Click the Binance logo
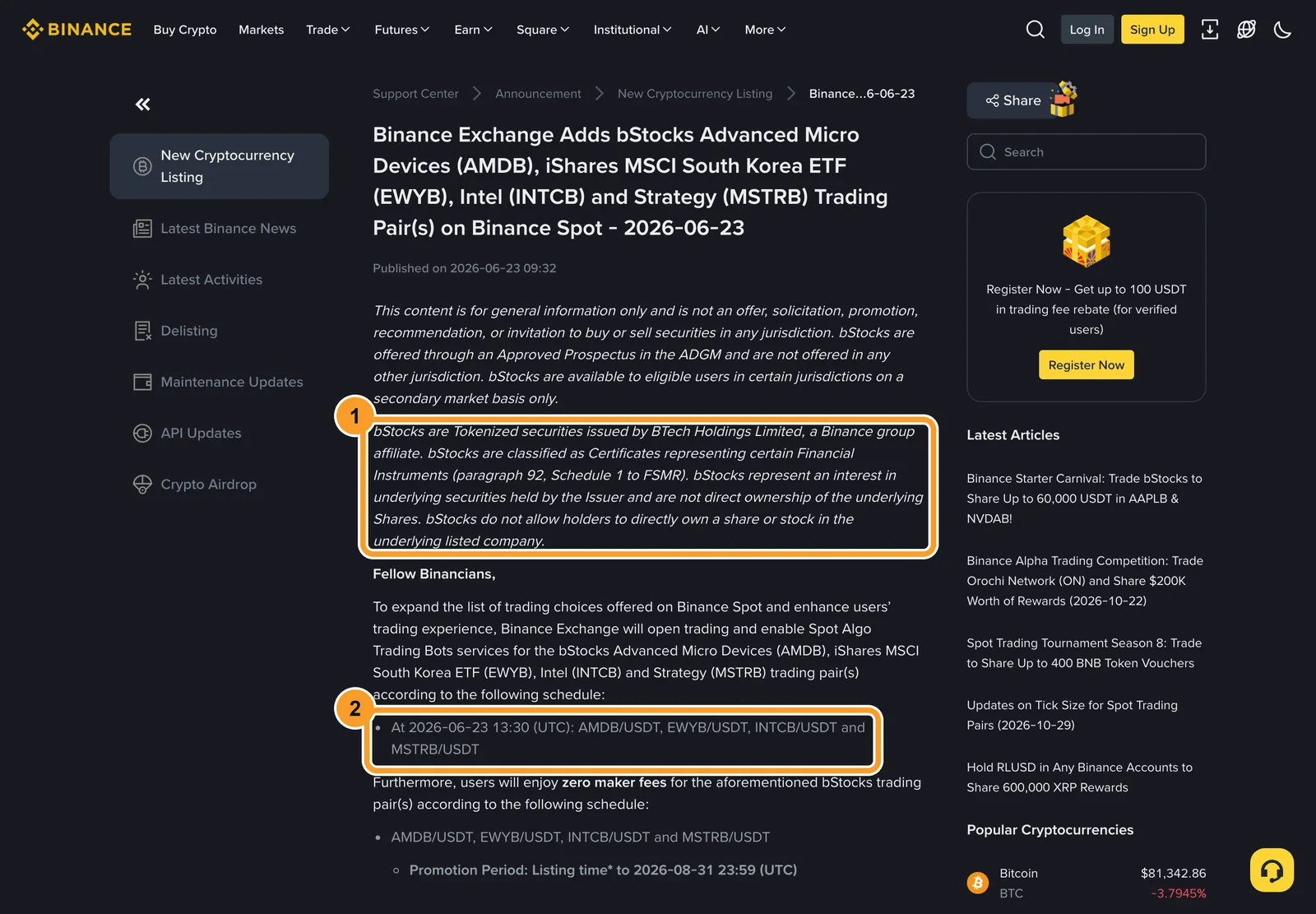The image size is (1316, 914). [76, 30]
